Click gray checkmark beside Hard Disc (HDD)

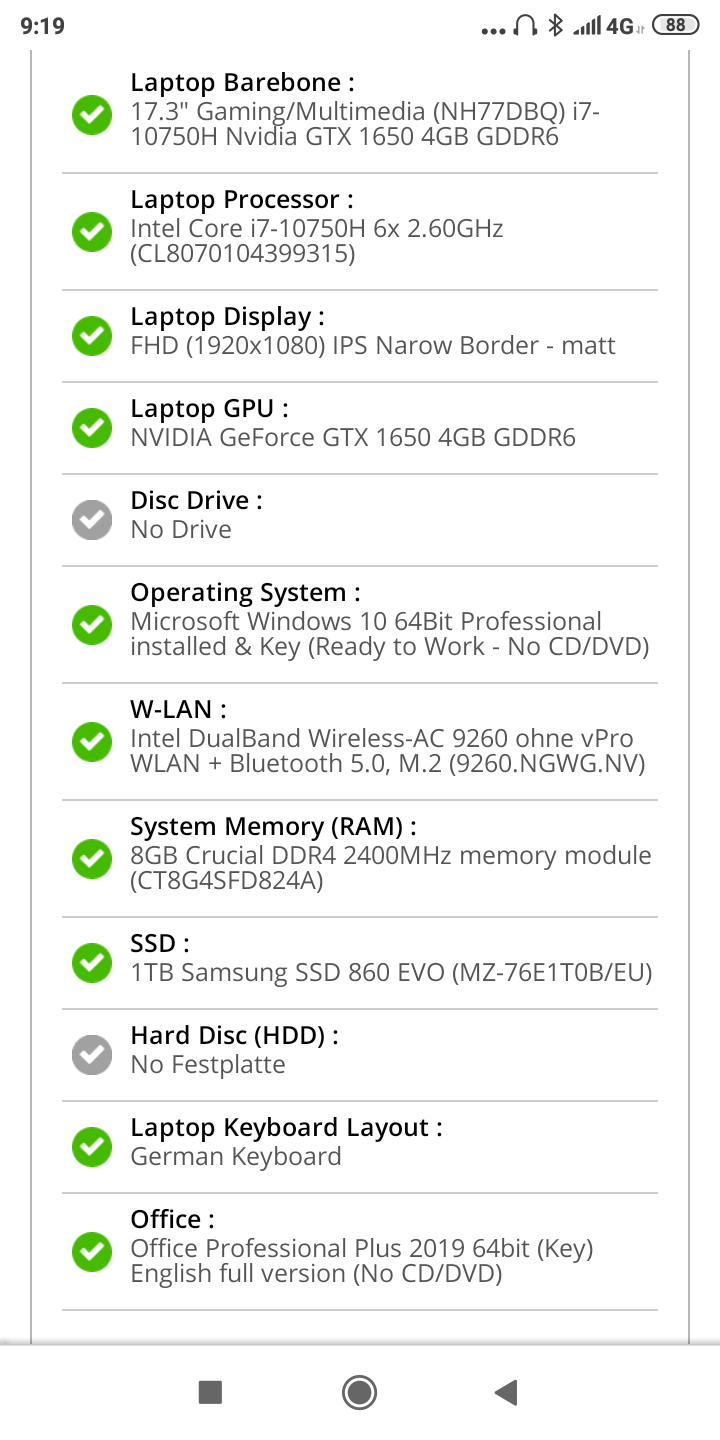92,1055
